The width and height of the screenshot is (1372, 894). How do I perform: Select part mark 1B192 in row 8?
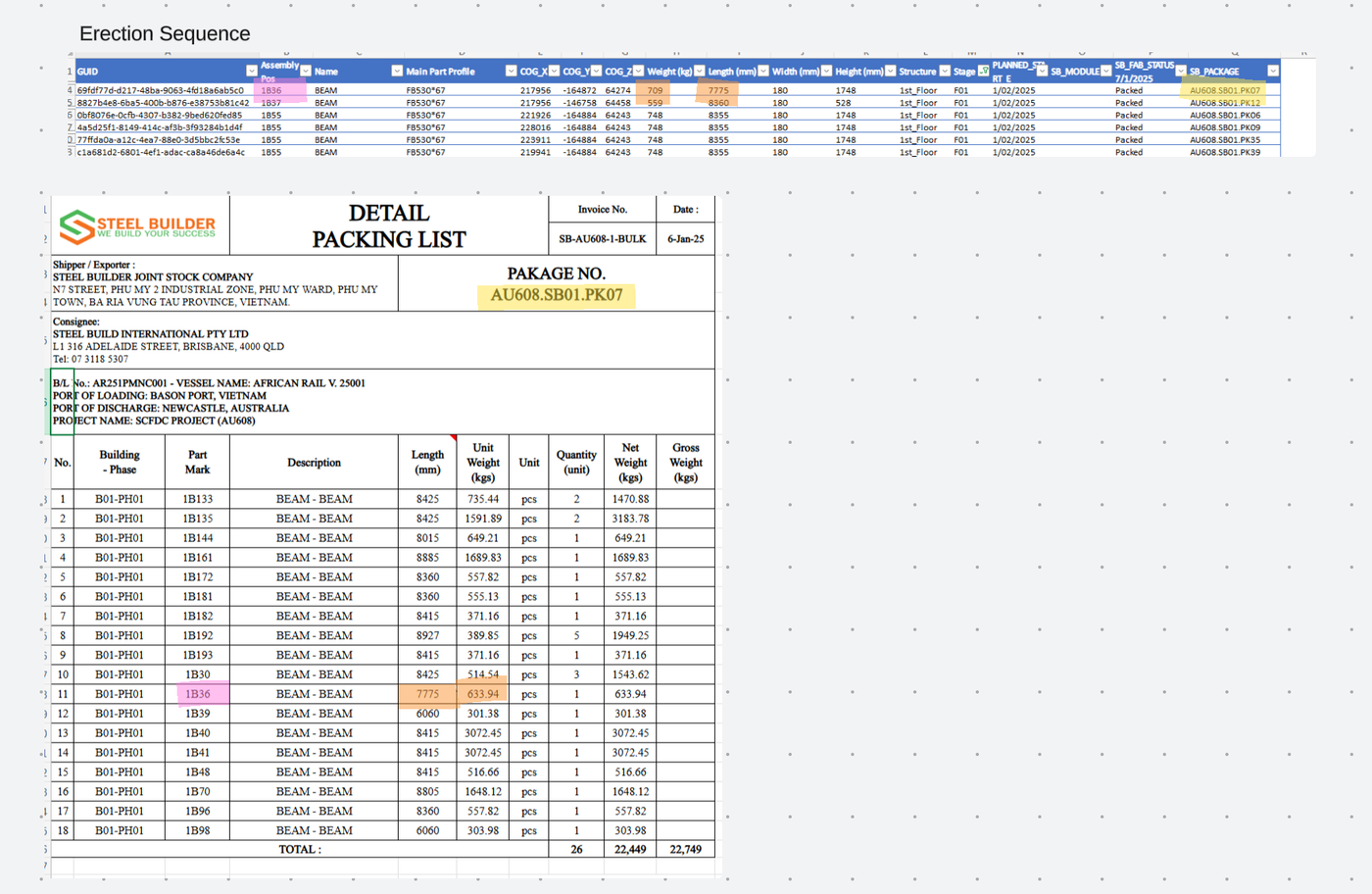[198, 635]
